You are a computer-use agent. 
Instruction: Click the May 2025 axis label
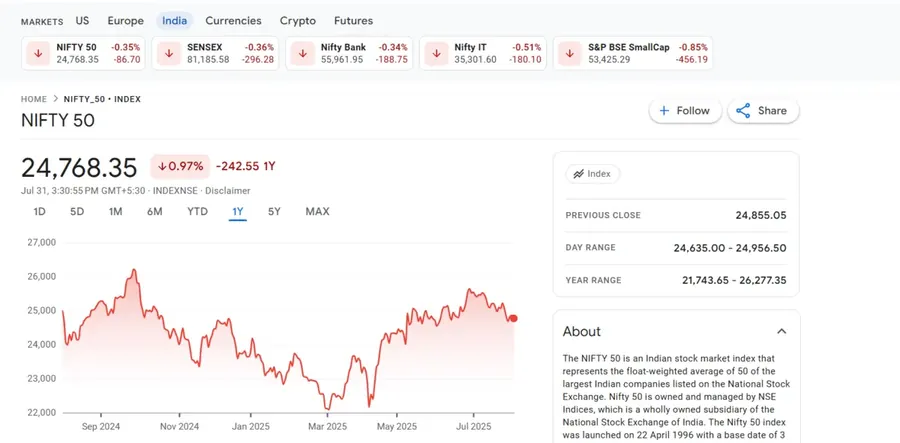tap(397, 427)
